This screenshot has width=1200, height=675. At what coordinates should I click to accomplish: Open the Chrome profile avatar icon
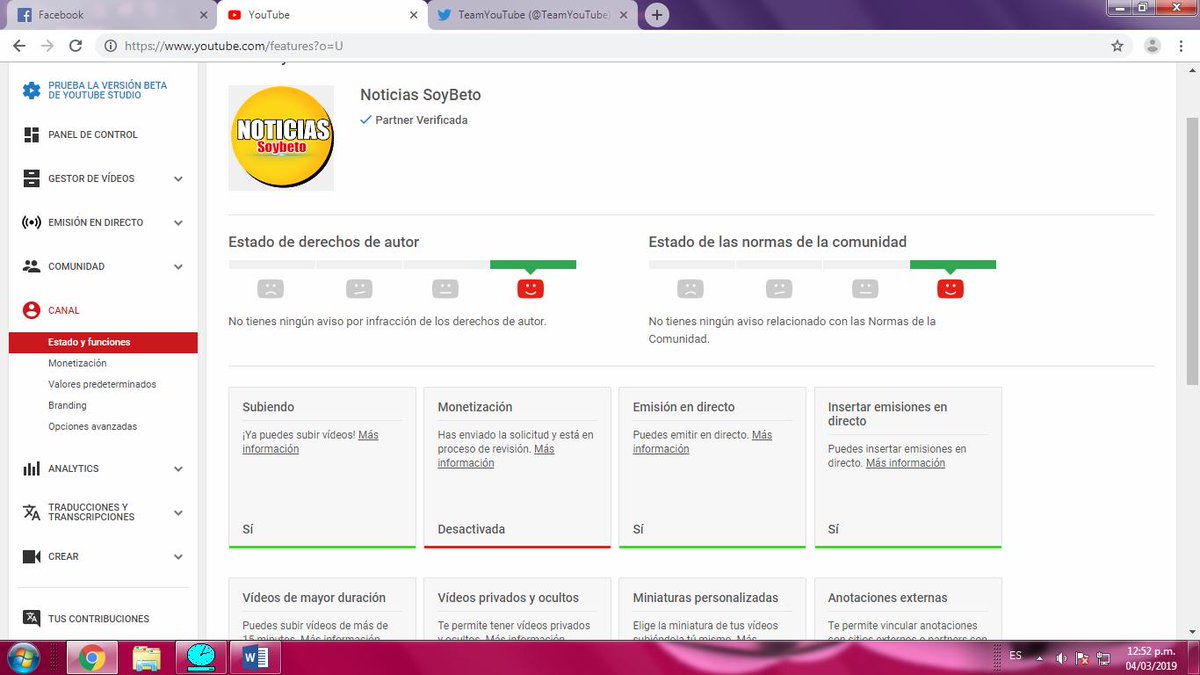pos(1153,46)
